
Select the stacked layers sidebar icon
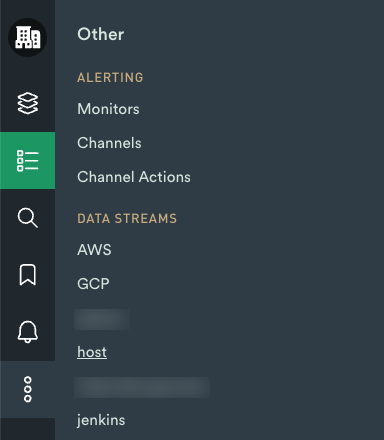coord(28,103)
